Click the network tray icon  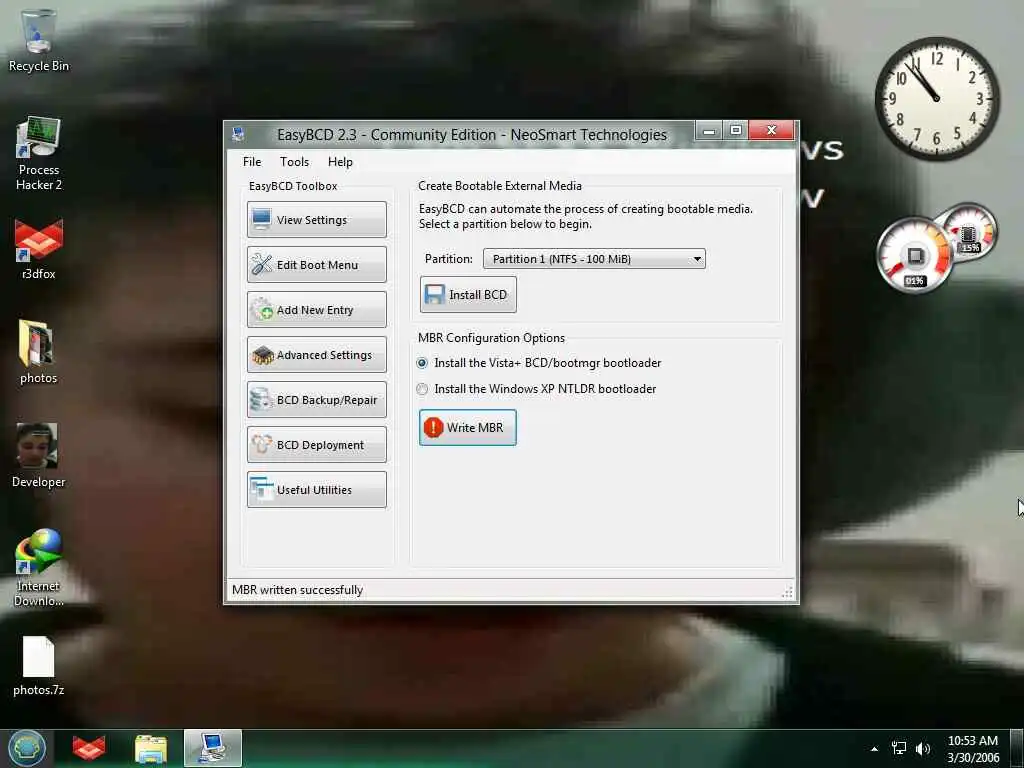tap(899, 748)
